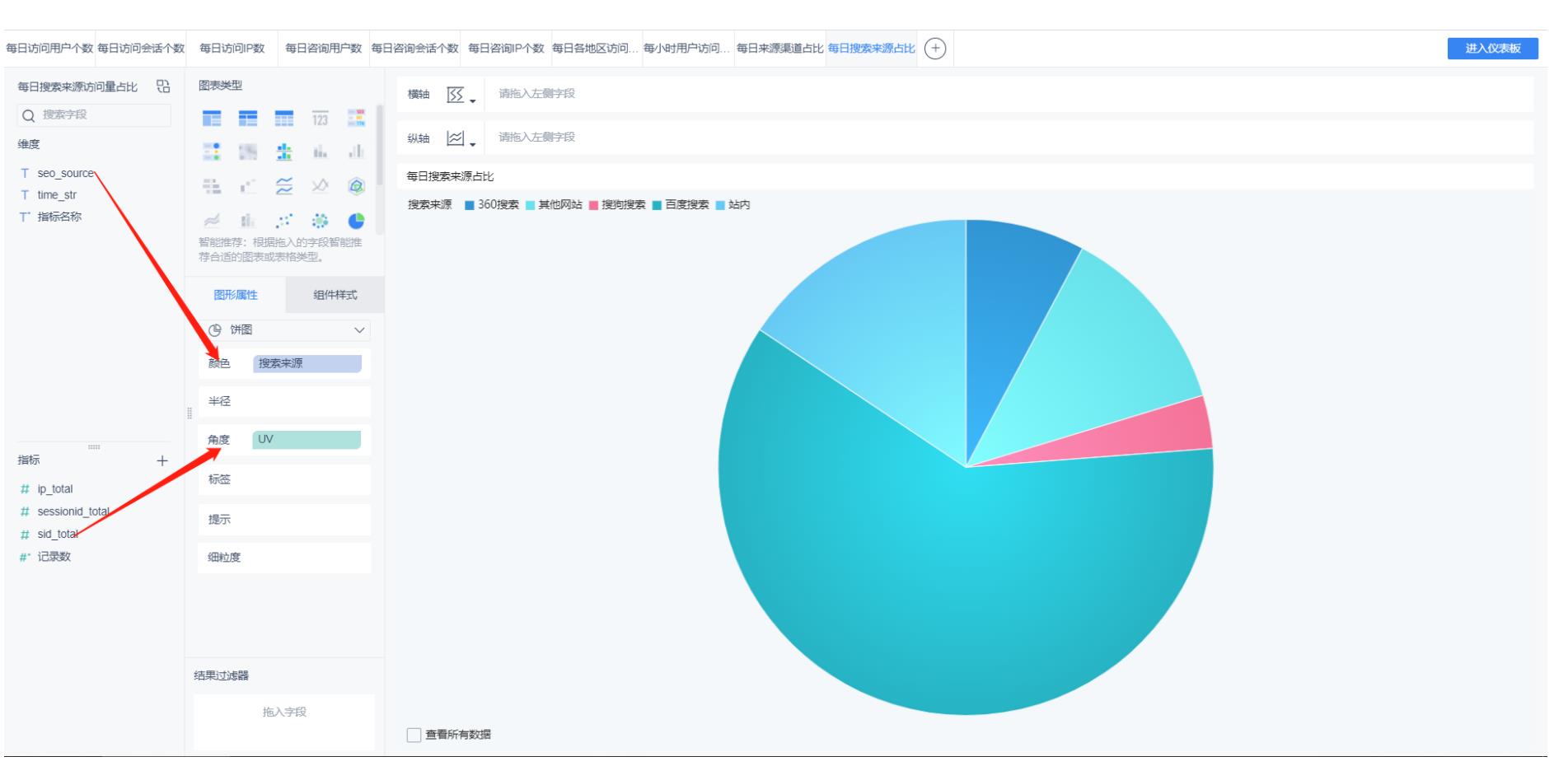Switch to the 每日访问IP数 tab
Screen dimensions: 1568x780
pos(232,49)
